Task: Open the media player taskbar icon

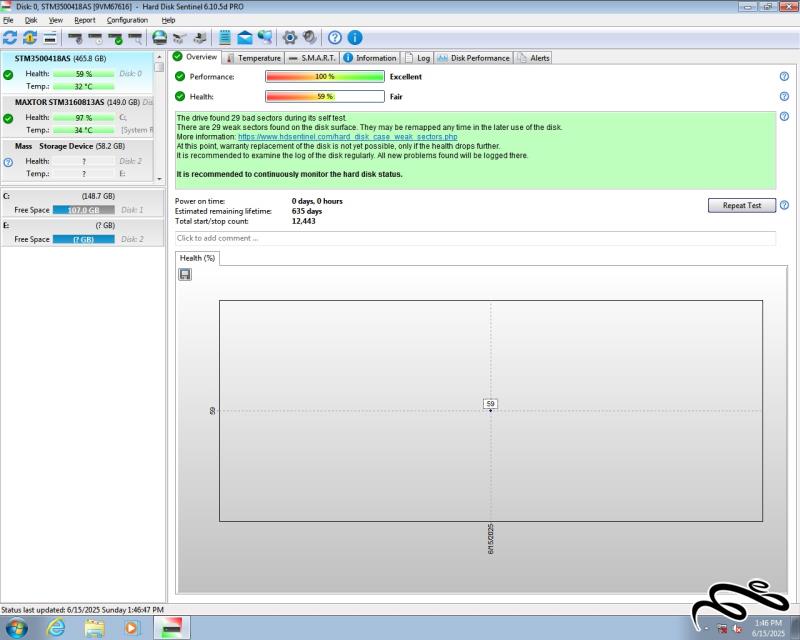Action: tap(132, 628)
